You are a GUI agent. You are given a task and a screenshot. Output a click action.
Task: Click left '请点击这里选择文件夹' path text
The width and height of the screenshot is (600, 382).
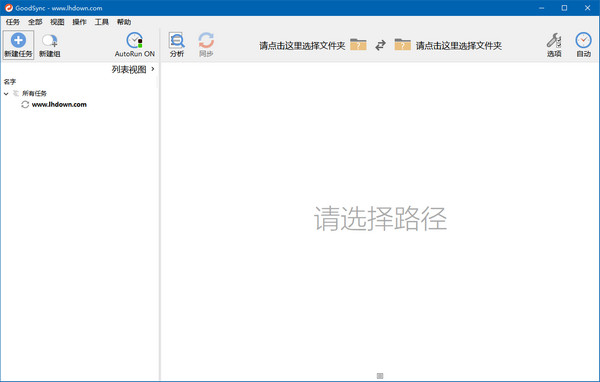pyautogui.click(x=302, y=46)
